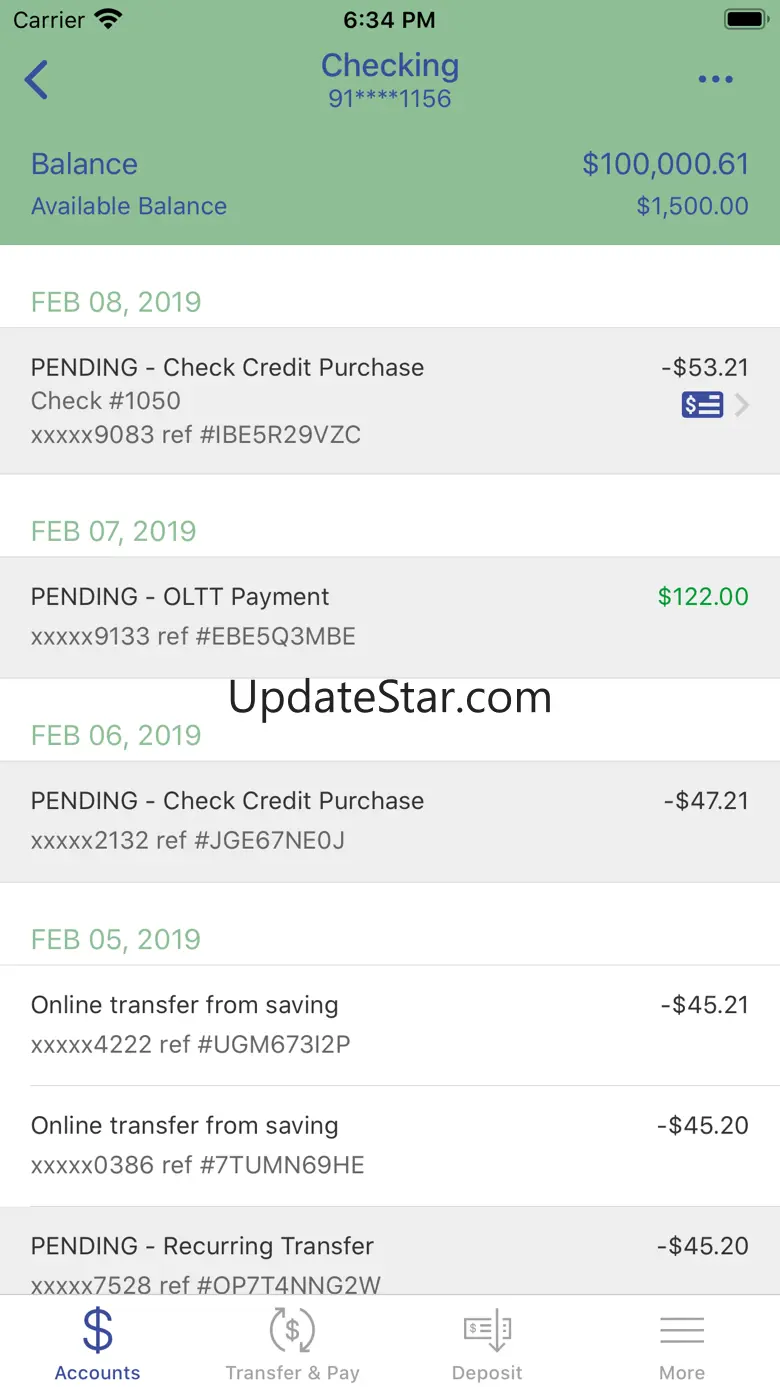Viewport: 780px width, 1387px height.
Task: Tap the battery indicator in status bar
Action: (x=746, y=19)
